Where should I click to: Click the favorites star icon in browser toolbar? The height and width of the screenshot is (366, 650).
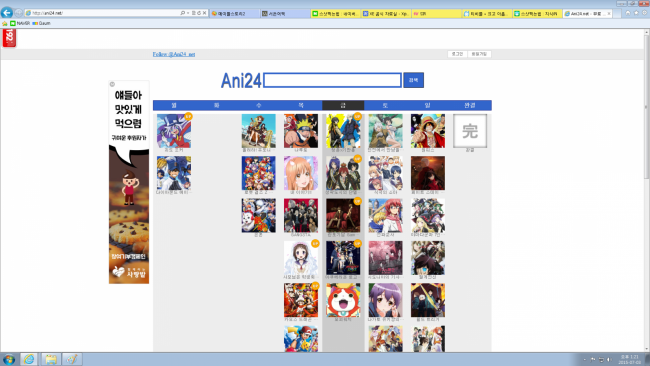[636, 13]
